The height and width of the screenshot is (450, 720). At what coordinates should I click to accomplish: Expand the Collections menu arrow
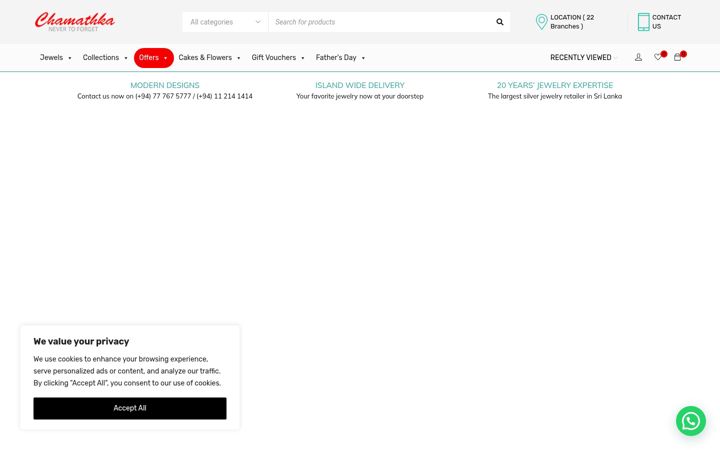(x=126, y=58)
